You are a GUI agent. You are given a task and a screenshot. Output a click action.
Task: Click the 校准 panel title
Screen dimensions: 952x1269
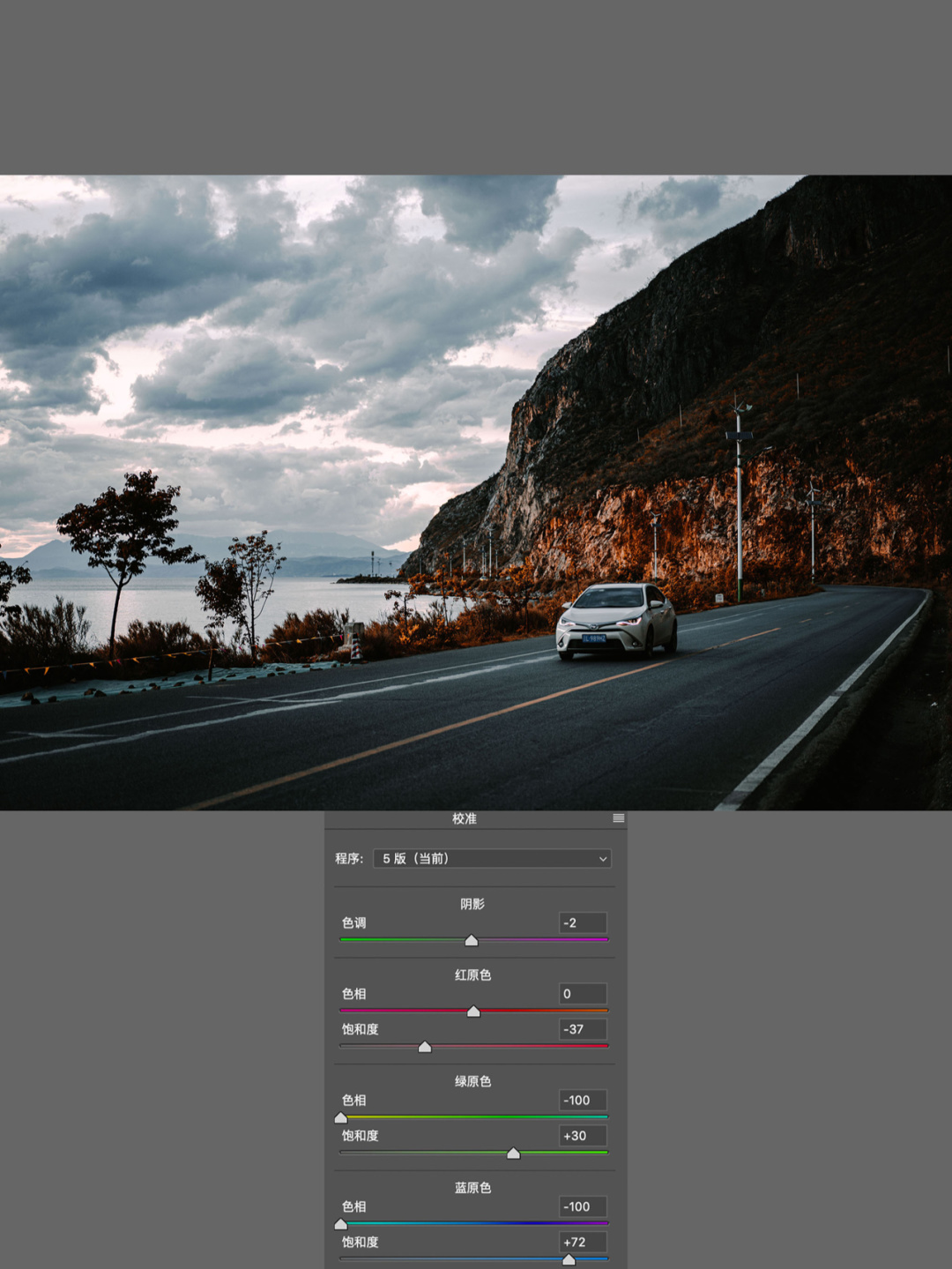pyautogui.click(x=465, y=818)
